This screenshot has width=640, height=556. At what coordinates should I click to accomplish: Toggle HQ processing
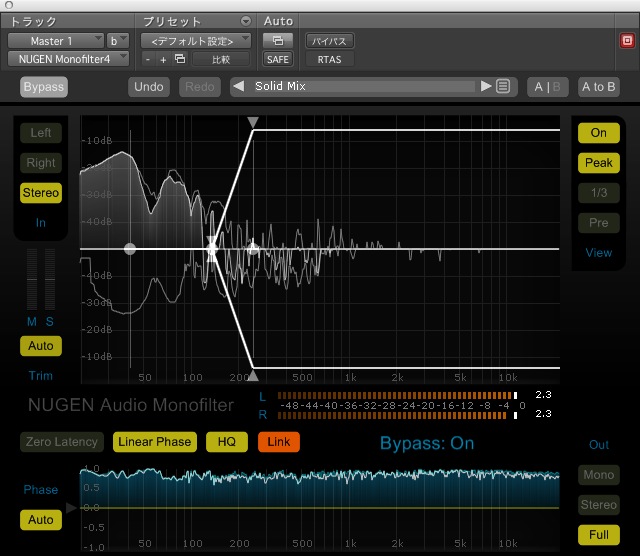227,442
